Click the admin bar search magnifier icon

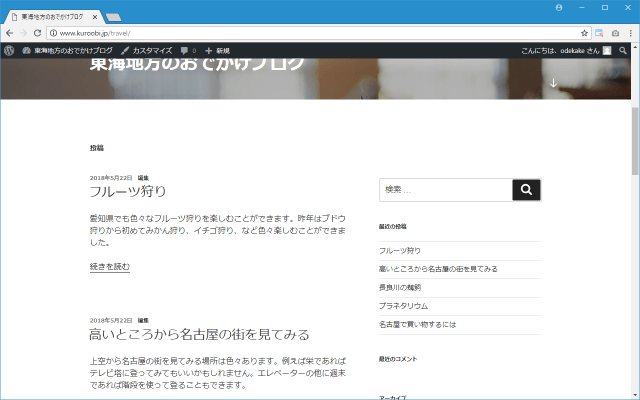[x=622, y=51]
